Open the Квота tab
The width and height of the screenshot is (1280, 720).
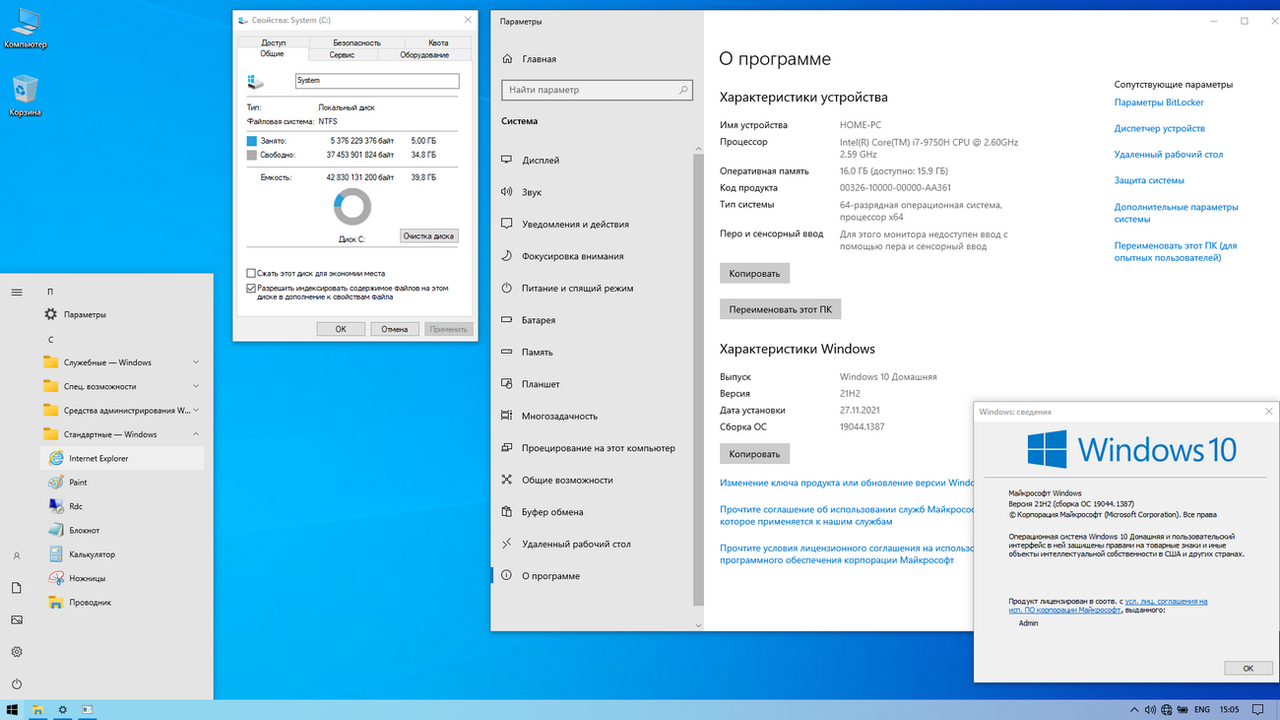(438, 43)
